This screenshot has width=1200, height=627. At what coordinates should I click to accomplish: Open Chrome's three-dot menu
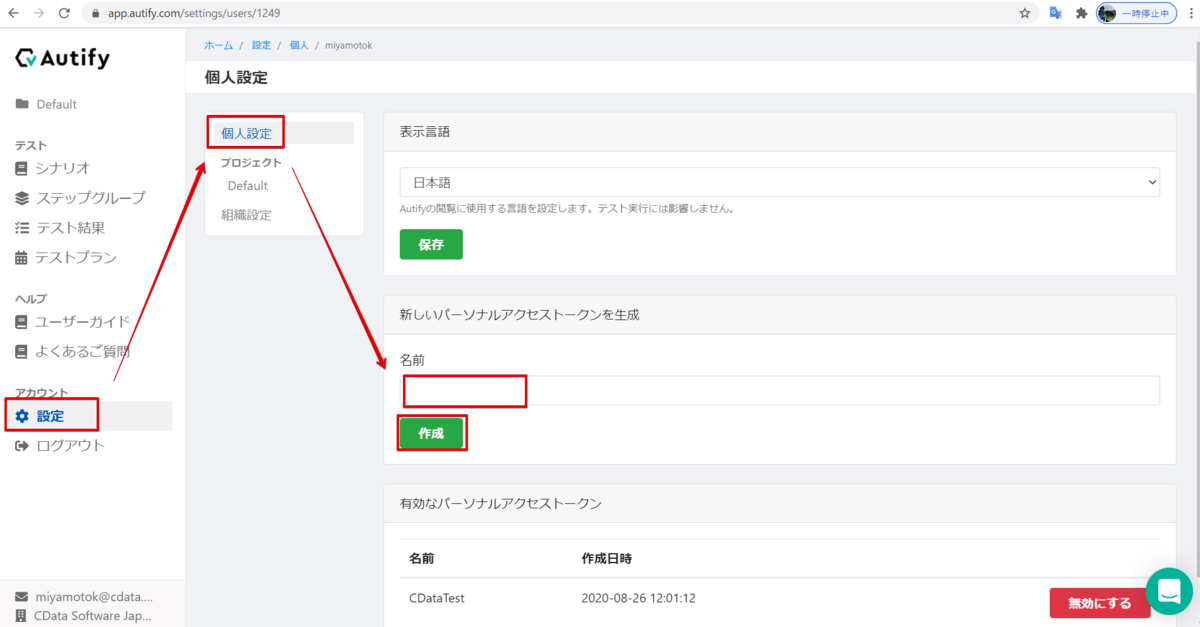coord(1187,13)
